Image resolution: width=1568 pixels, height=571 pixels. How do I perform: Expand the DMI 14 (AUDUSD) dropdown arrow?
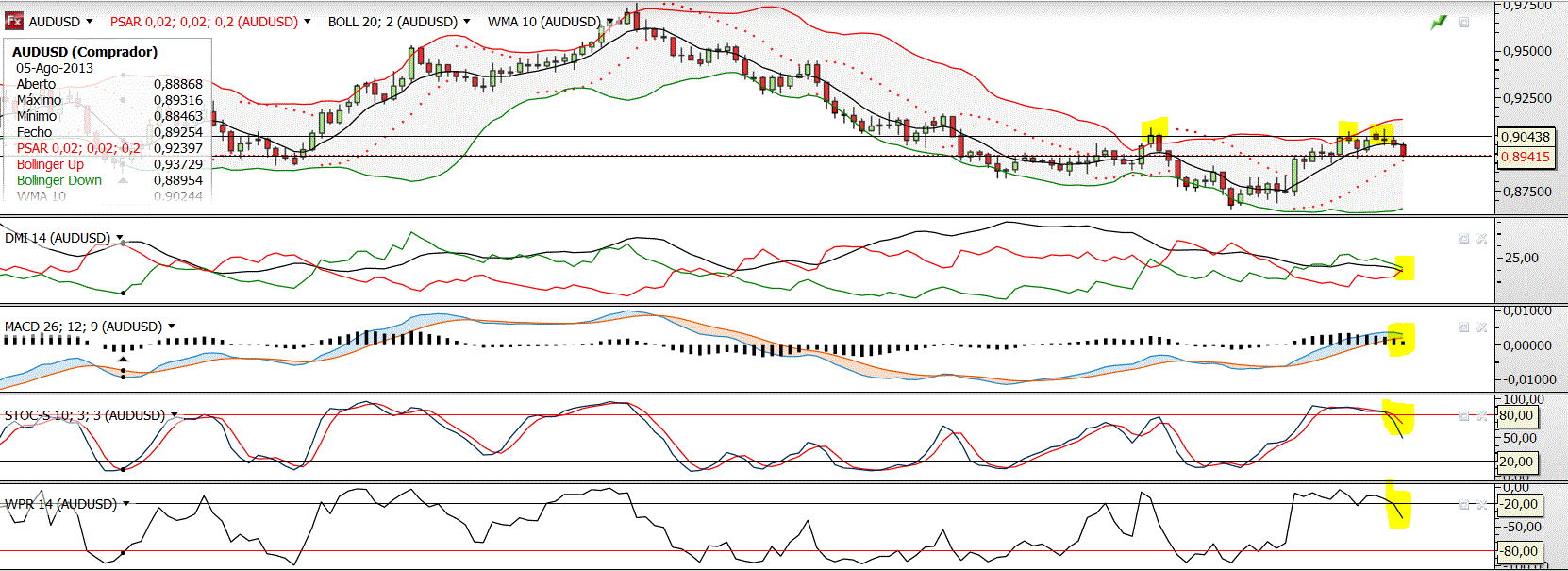pos(120,238)
